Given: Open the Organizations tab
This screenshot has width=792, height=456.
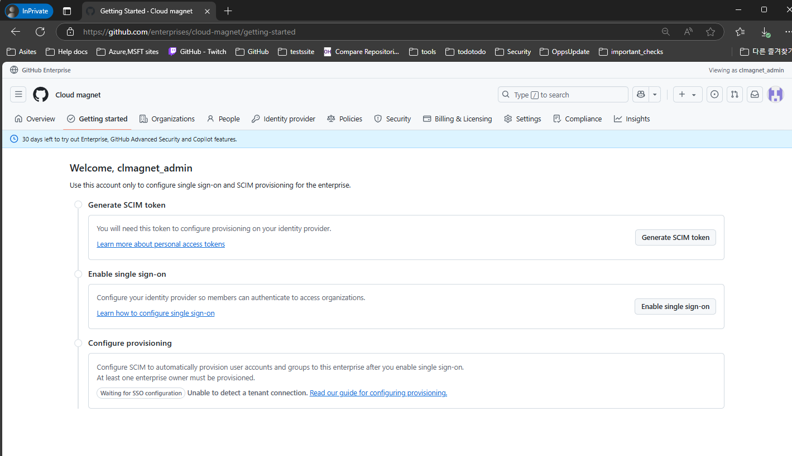Looking at the screenshot, I should pos(167,119).
